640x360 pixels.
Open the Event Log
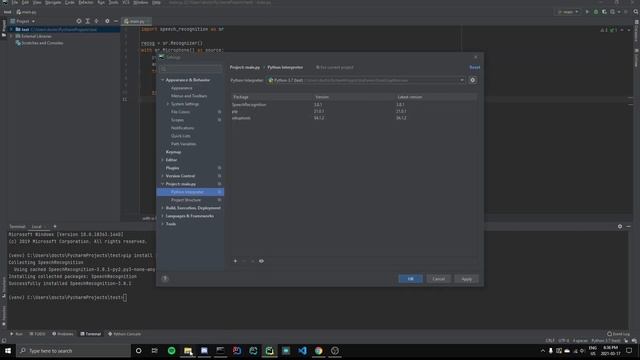pyautogui.click(x=618, y=334)
